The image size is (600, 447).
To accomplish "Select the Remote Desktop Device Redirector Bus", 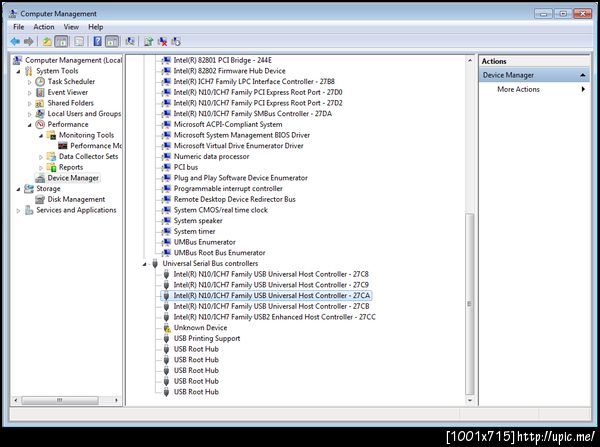I will coord(235,199).
